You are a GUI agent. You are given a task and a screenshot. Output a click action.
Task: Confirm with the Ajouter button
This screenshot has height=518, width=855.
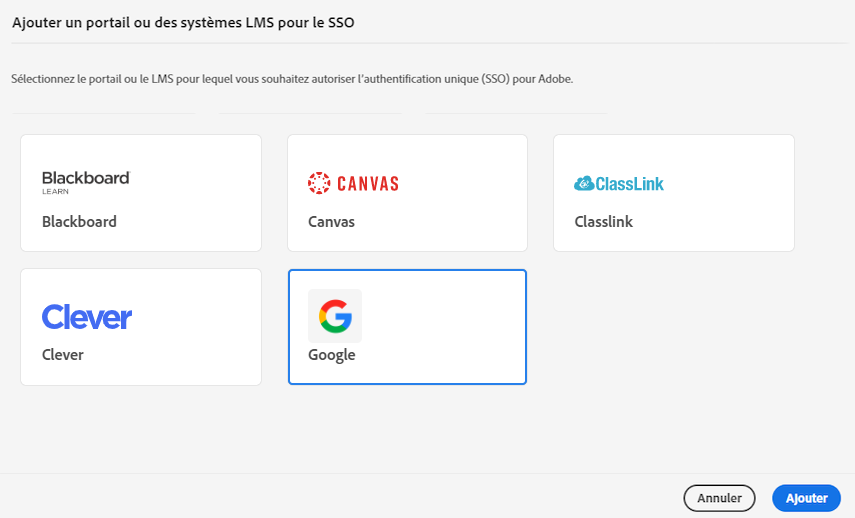806,498
